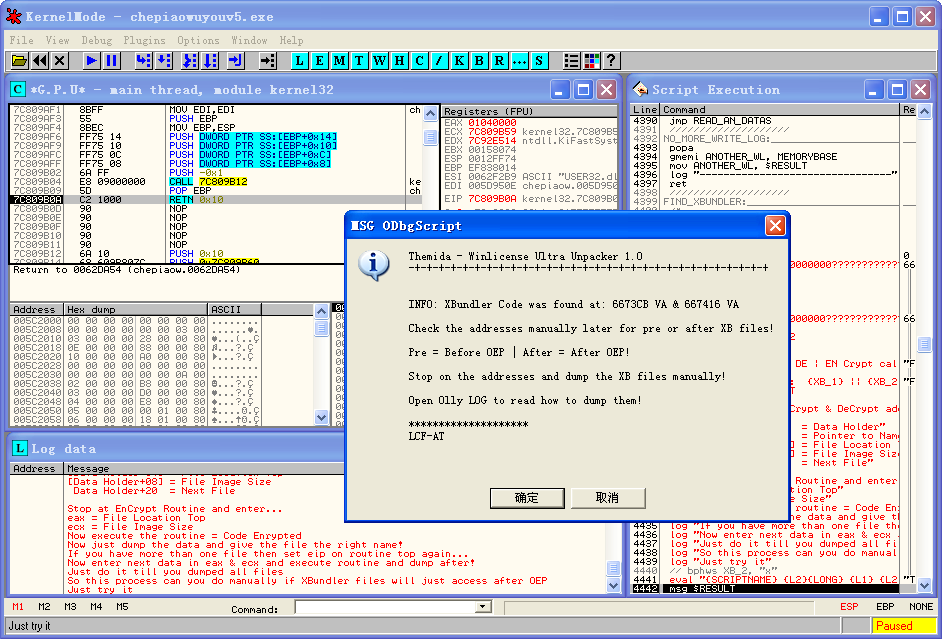The height and width of the screenshot is (639, 942).
Task: Show Windows list with the W button
Action: [379, 61]
